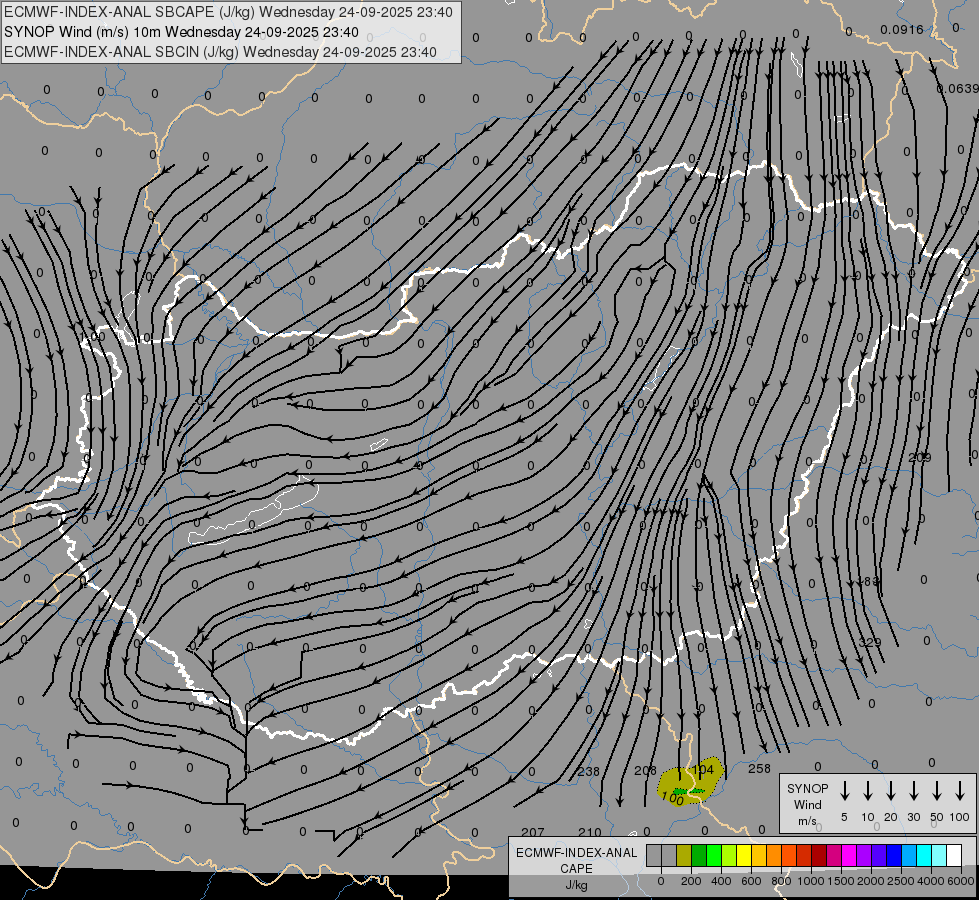Image resolution: width=979 pixels, height=900 pixels.
Task: Click the 20 label under wind arrow
Action: [891, 817]
